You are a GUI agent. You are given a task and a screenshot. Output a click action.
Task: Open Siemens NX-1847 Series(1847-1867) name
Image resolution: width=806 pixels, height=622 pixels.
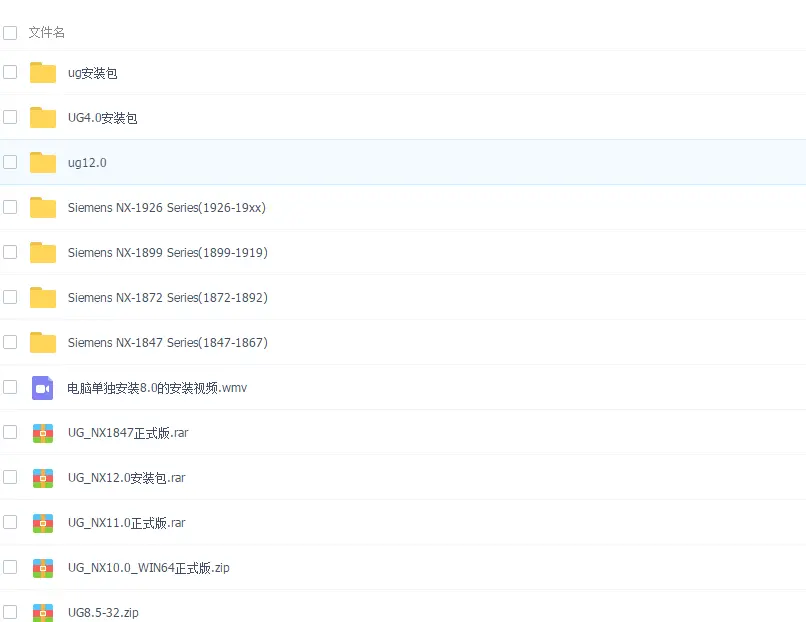click(168, 343)
